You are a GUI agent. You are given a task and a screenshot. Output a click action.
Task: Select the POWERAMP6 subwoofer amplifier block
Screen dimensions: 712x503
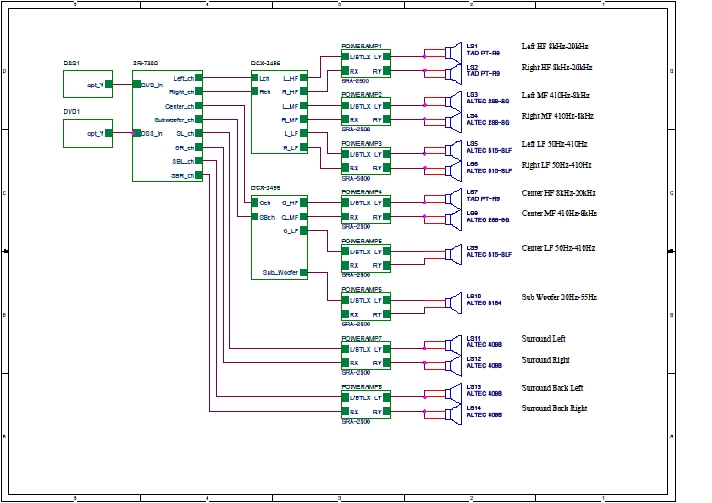pyautogui.click(x=366, y=307)
